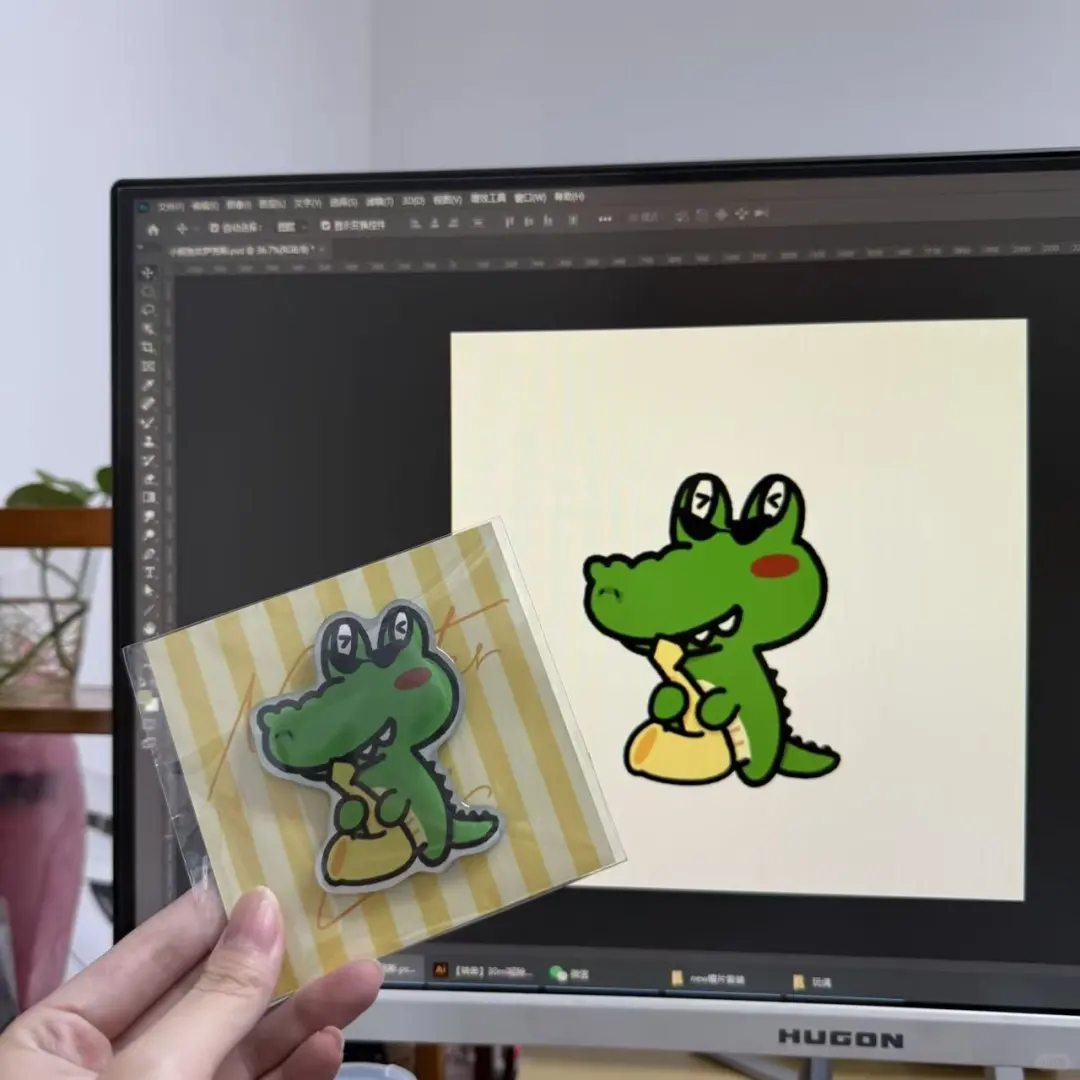The height and width of the screenshot is (1080, 1080).
Task: Open the 窗口(W) menu
Action: coord(530,198)
